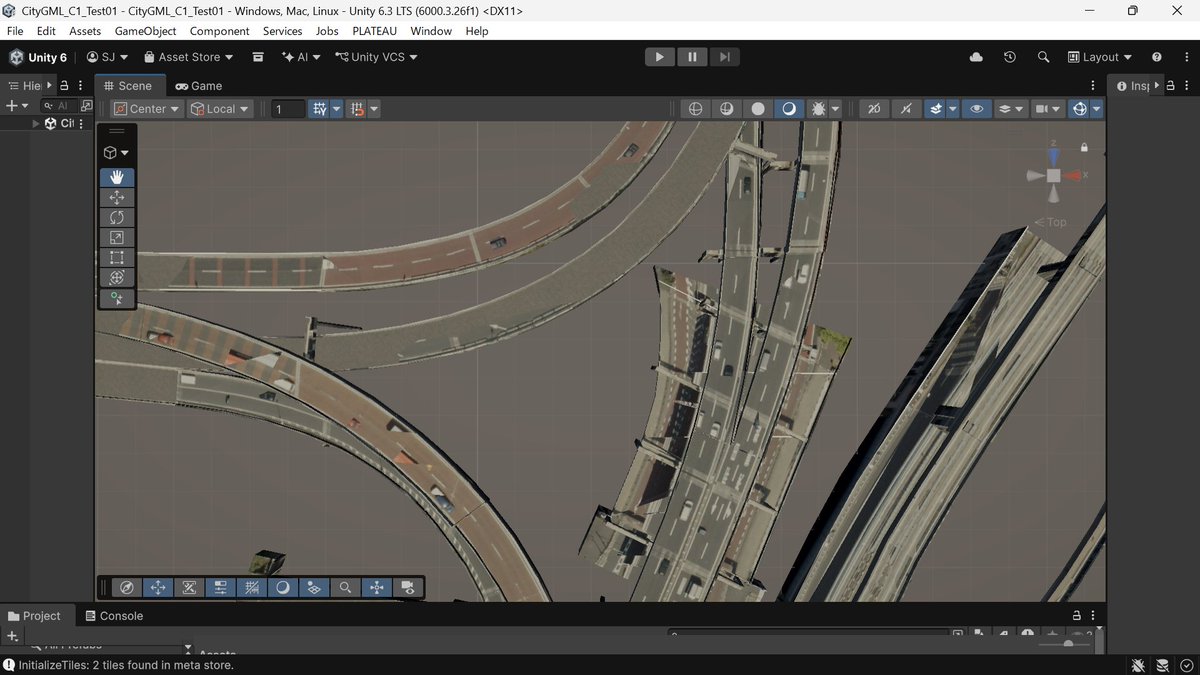1200x675 pixels.
Task: Open the undo history icon
Action: [x=1010, y=57]
